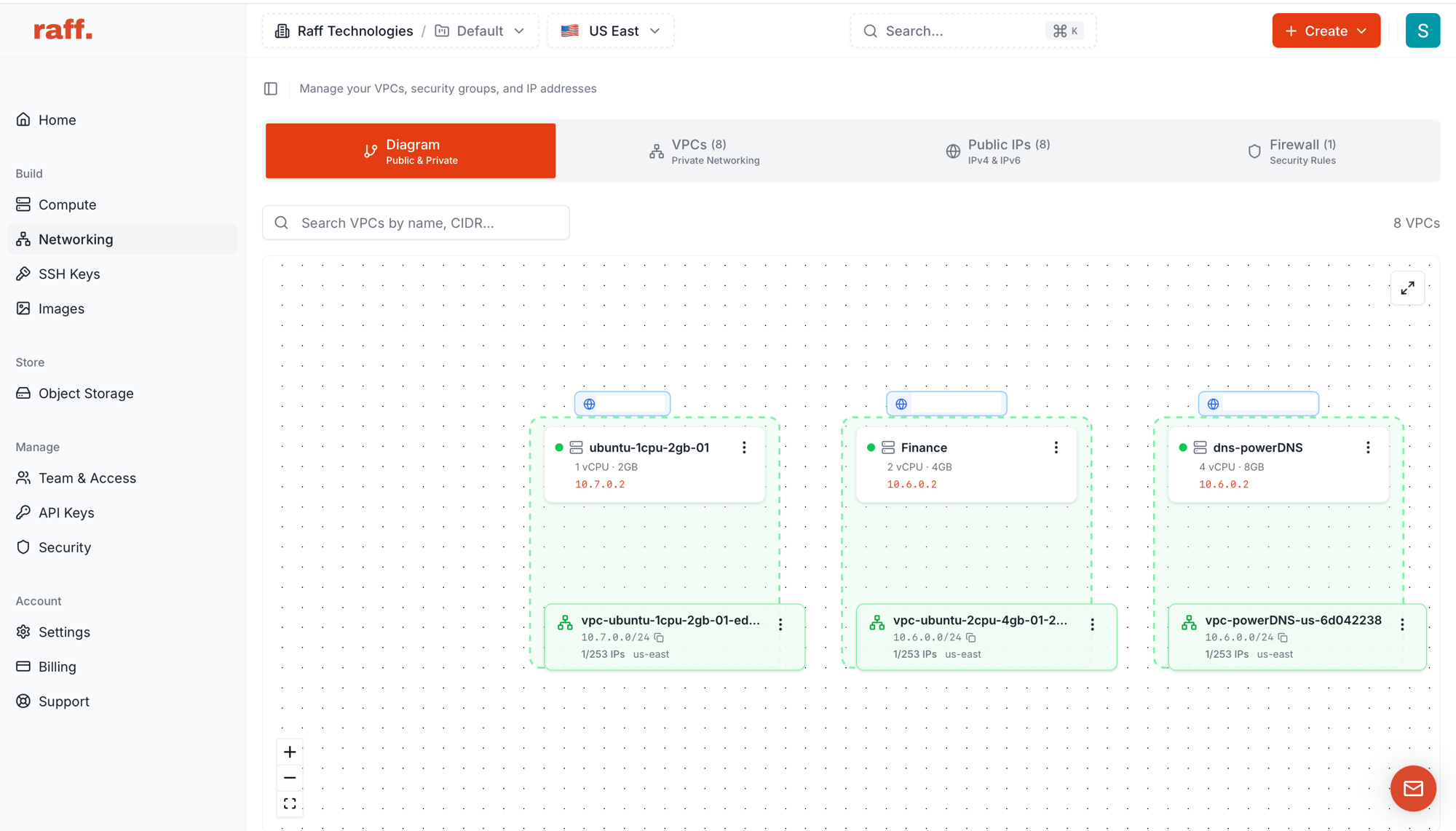Select Networking in the sidebar
Screen dimensions: 1456x831
[x=122, y=239]
